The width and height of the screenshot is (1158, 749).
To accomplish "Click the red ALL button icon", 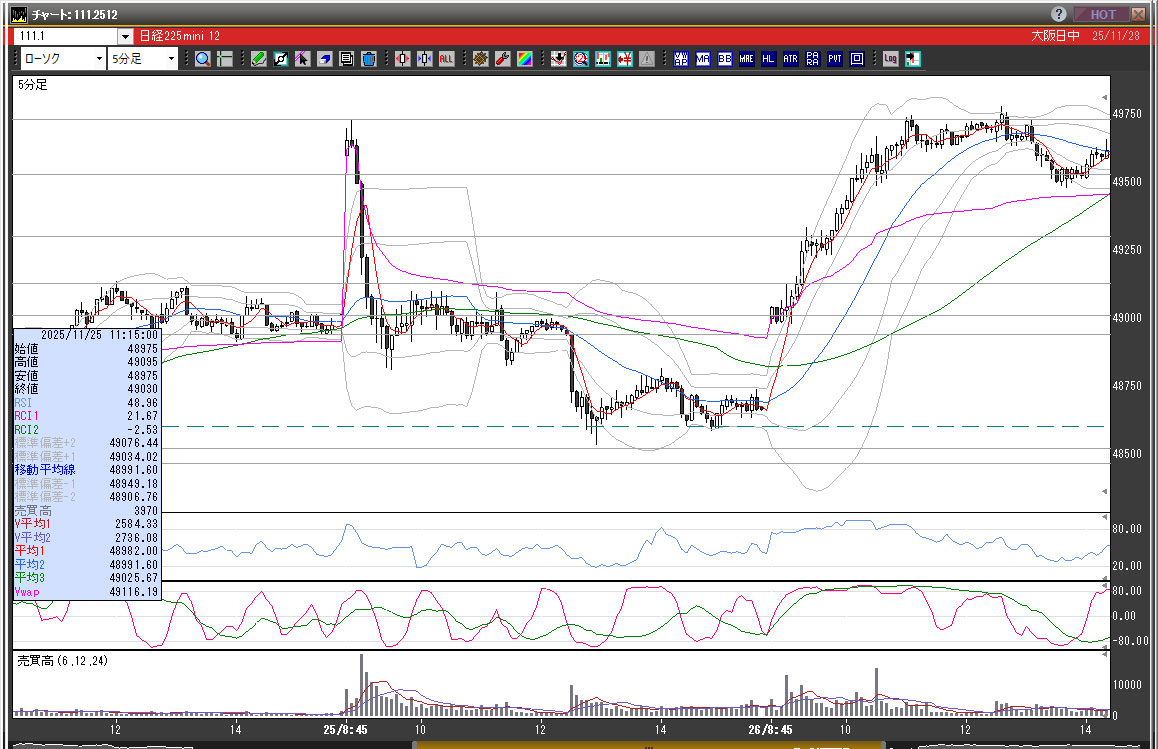I will pos(446,59).
